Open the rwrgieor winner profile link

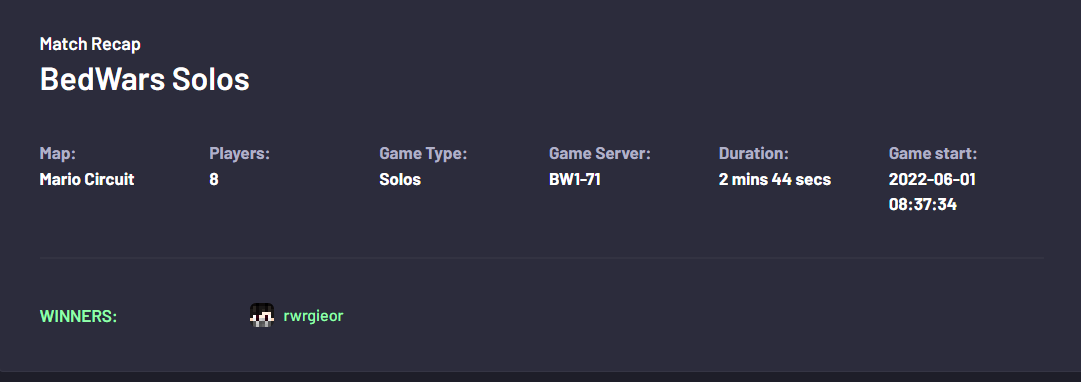click(313, 316)
